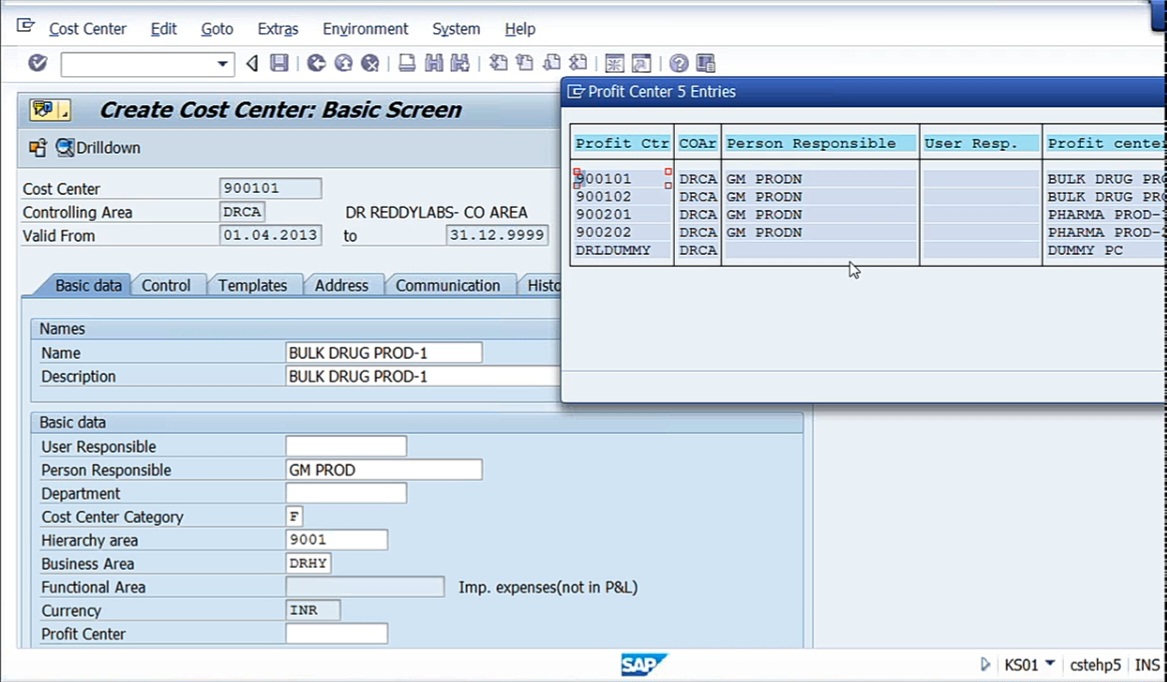The height and width of the screenshot is (682, 1167).
Task: Click the Description input field
Action: coord(423,376)
